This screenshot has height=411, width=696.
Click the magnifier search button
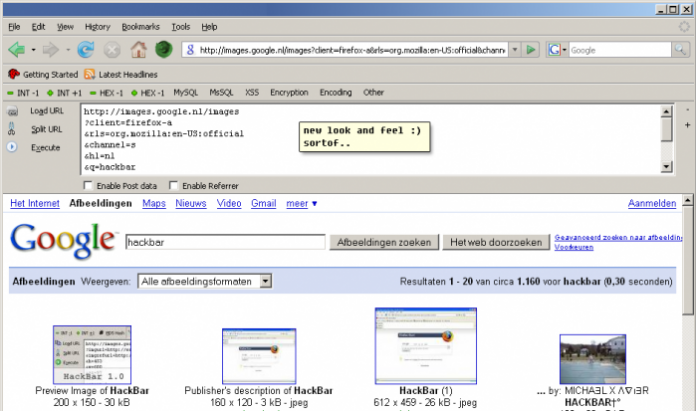(x=680, y=50)
